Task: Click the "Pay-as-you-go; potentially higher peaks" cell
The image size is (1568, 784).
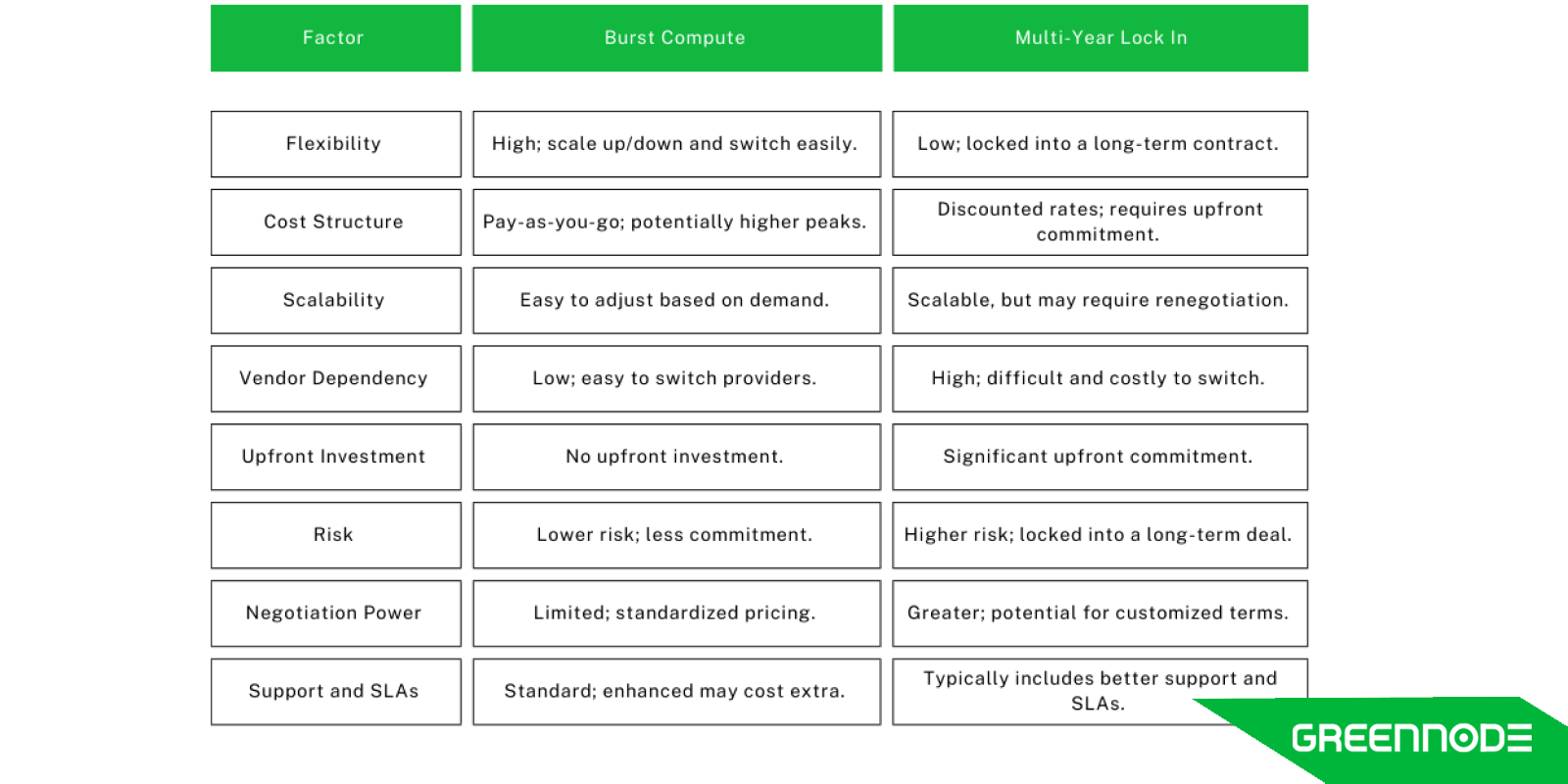Action: pyautogui.click(x=676, y=222)
